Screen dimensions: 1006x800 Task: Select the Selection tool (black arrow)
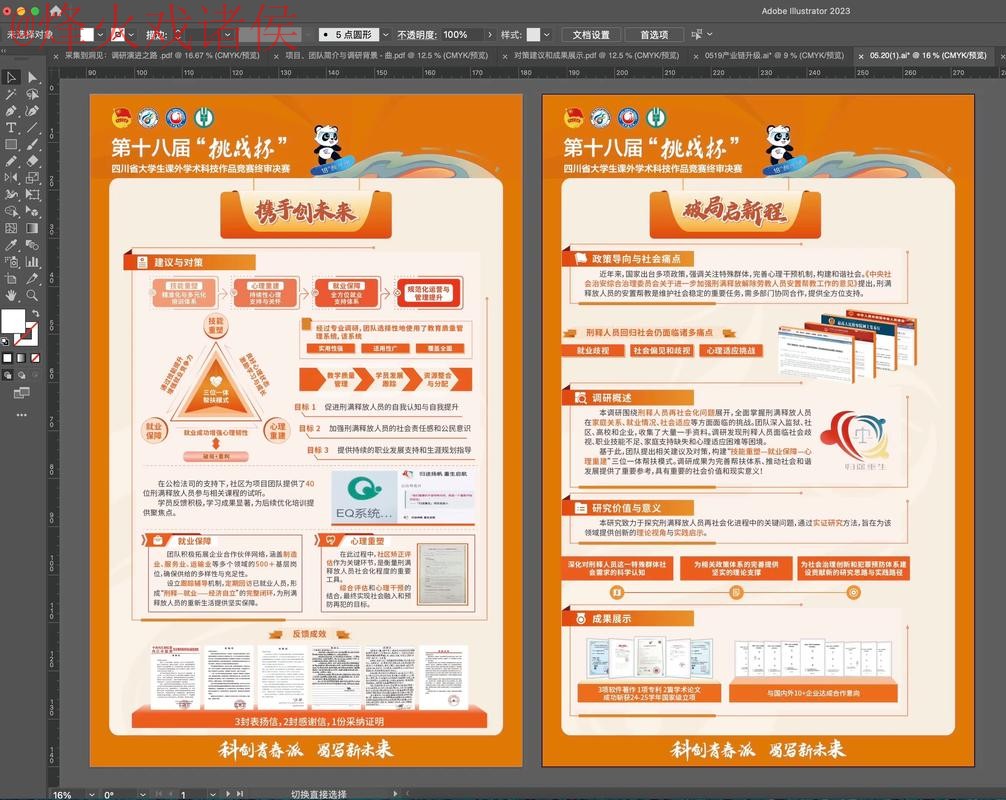click(x=11, y=77)
